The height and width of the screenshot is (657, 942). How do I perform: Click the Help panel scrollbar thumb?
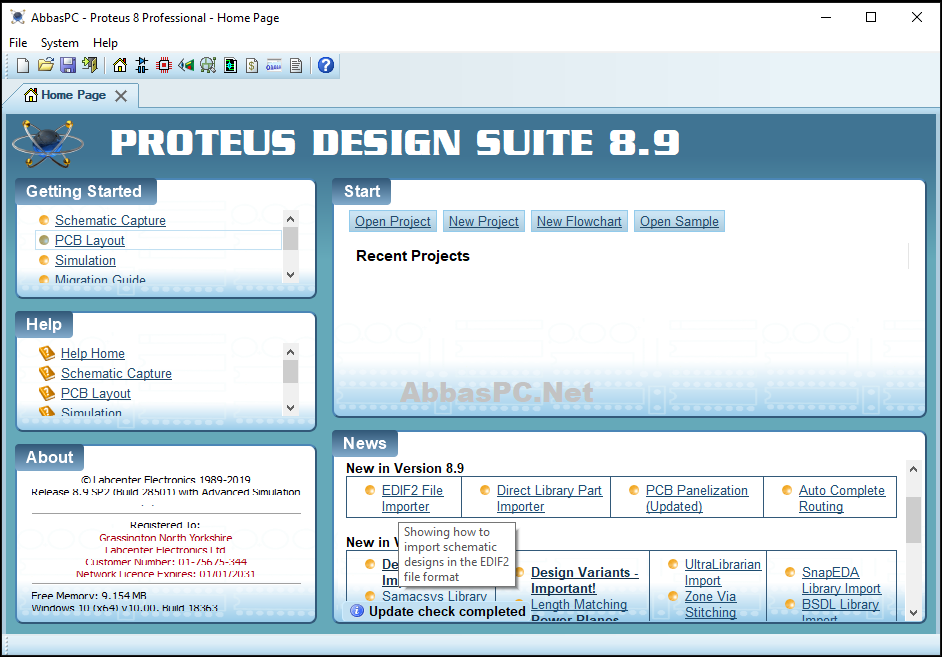click(x=290, y=371)
